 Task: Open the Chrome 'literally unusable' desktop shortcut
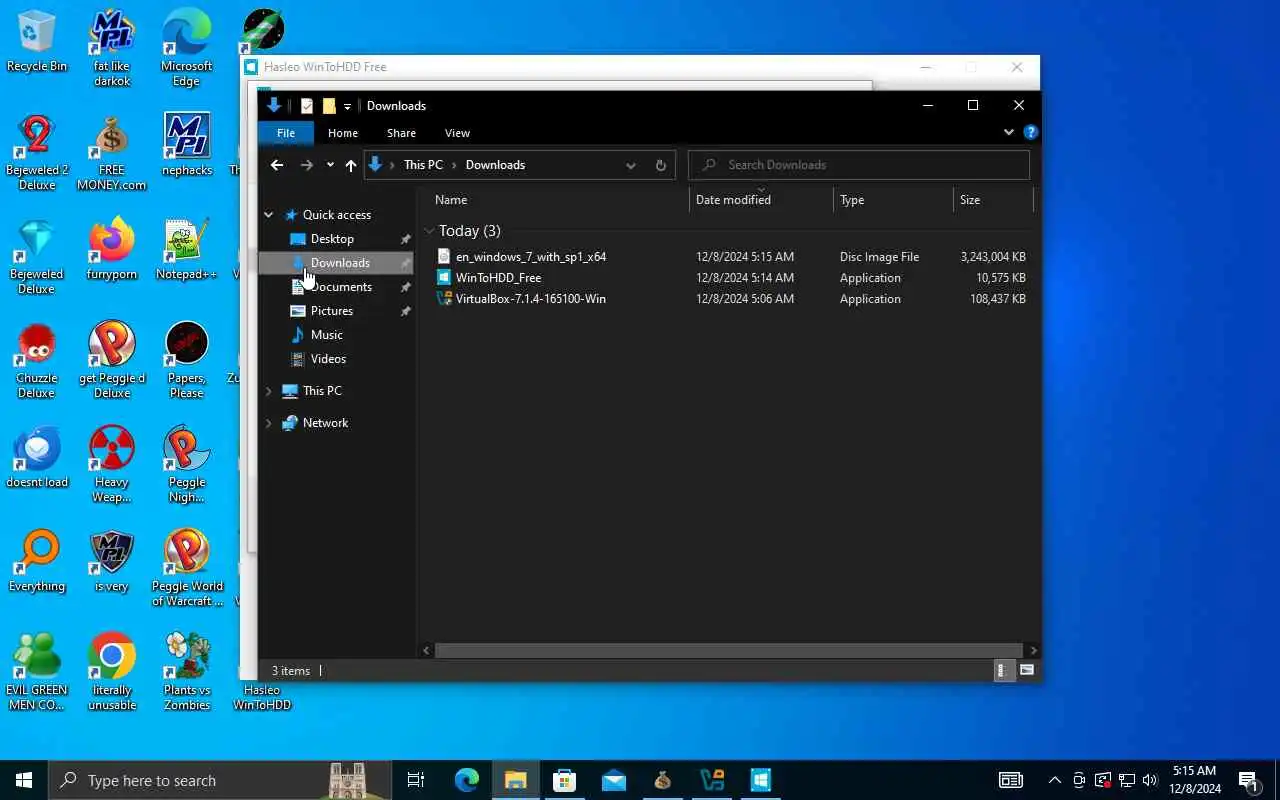click(112, 672)
